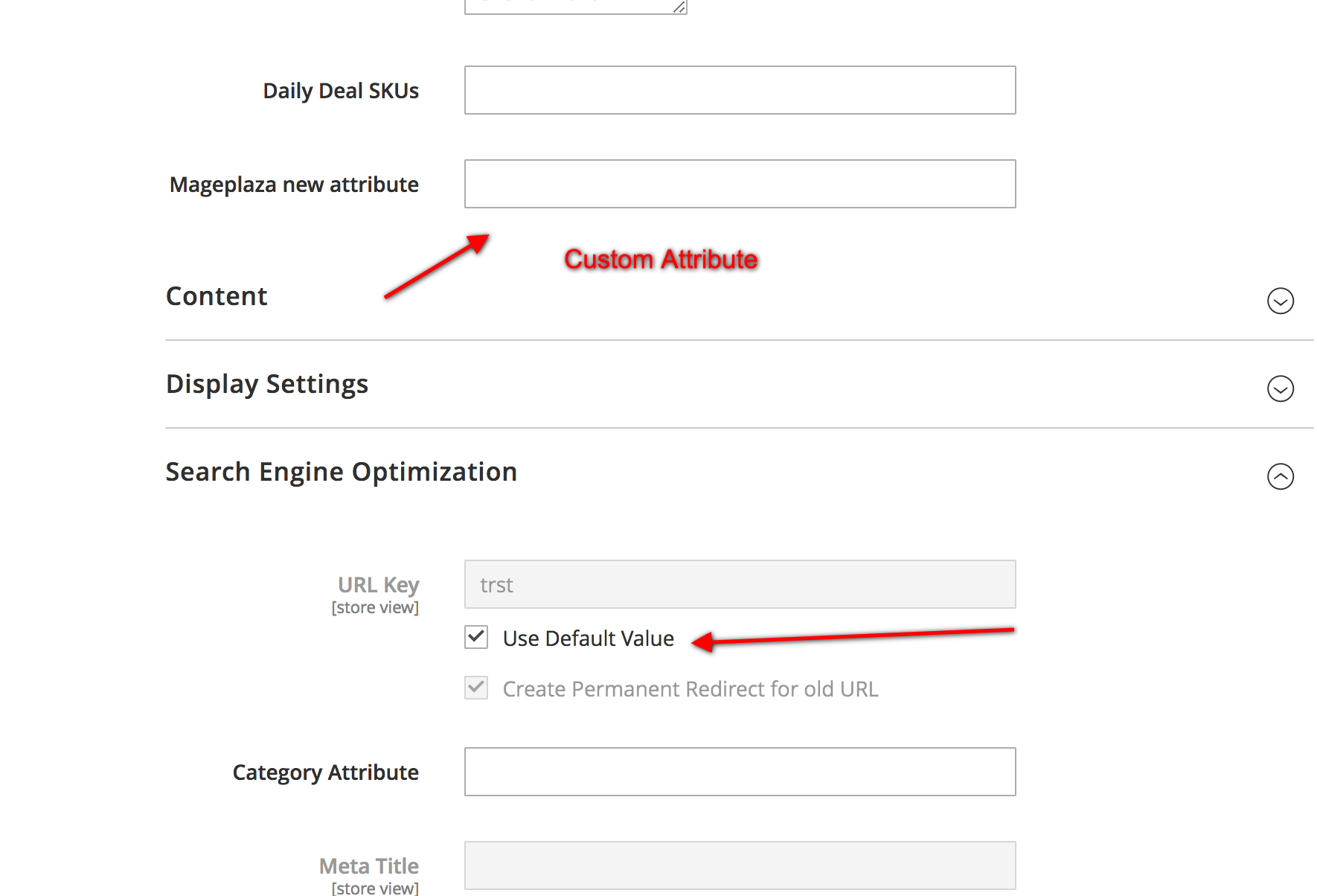Screen dimensions: 1317x896
Task: Click inside the Daily Deal SKUs field
Action: click(x=739, y=89)
